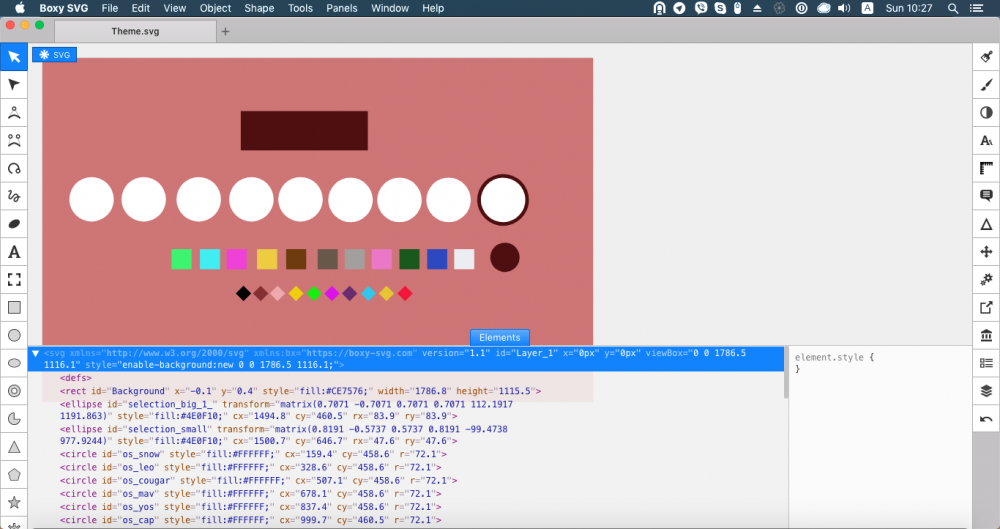This screenshot has height=529, width=1000.
Task: Select the Ellipse shape tool
Action: tap(14, 363)
